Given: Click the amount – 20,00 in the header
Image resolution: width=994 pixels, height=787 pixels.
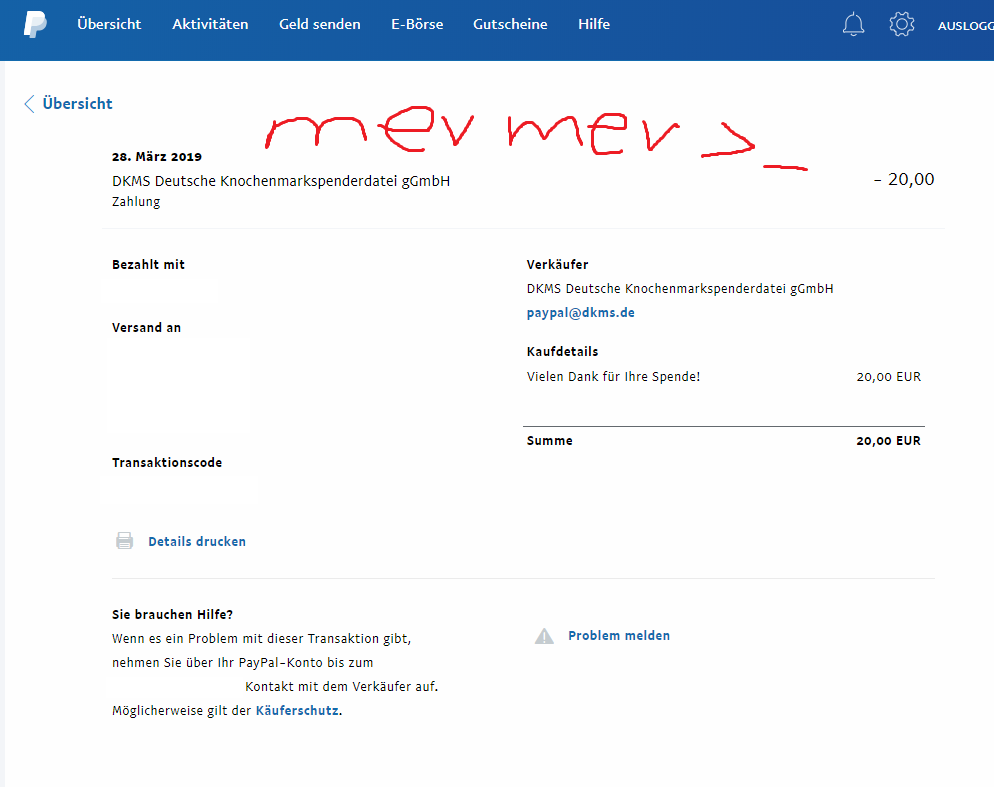Looking at the screenshot, I should point(904,179).
